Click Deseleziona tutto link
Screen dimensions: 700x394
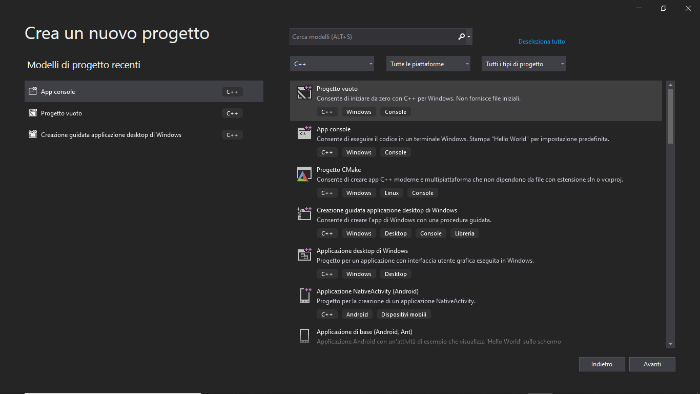542,41
